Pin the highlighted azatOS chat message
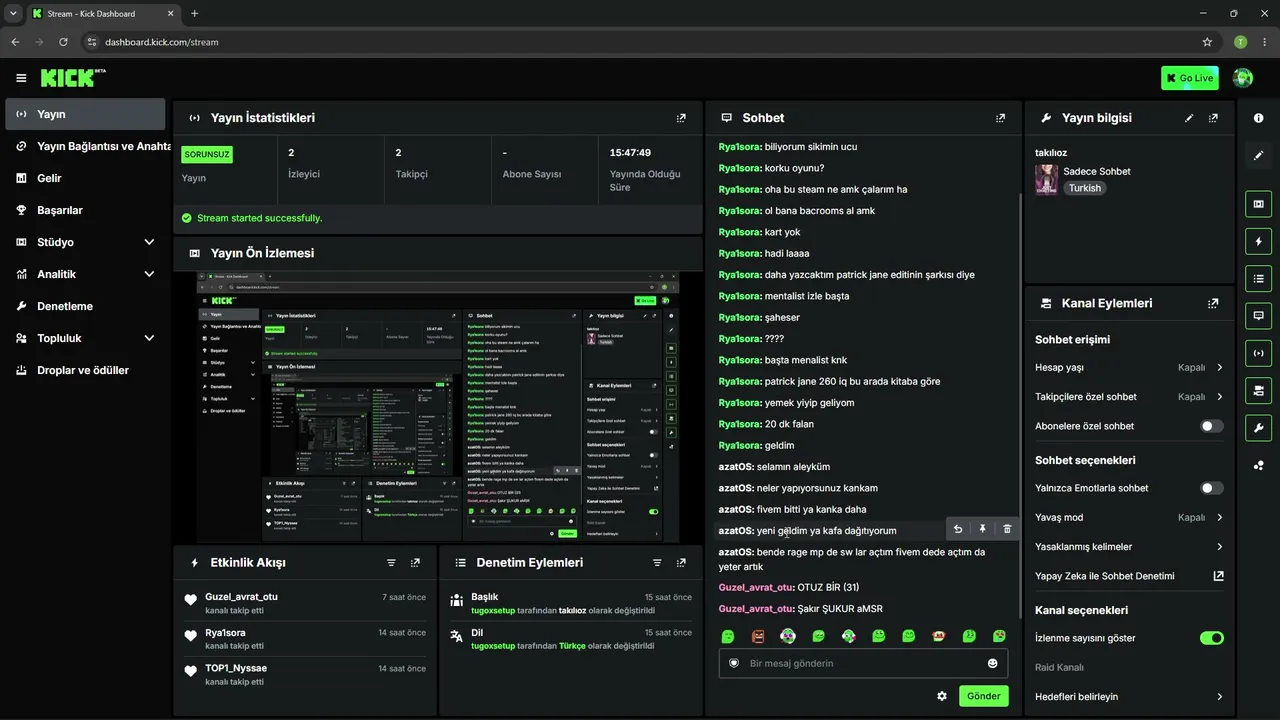Image resolution: width=1280 pixels, height=720 pixels. 982,530
